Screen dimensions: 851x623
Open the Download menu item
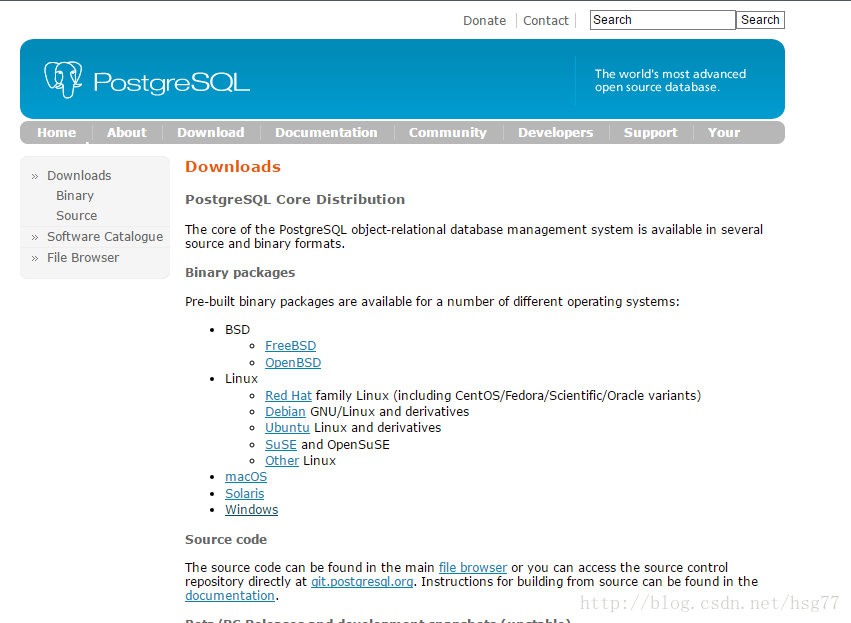pyautogui.click(x=211, y=132)
